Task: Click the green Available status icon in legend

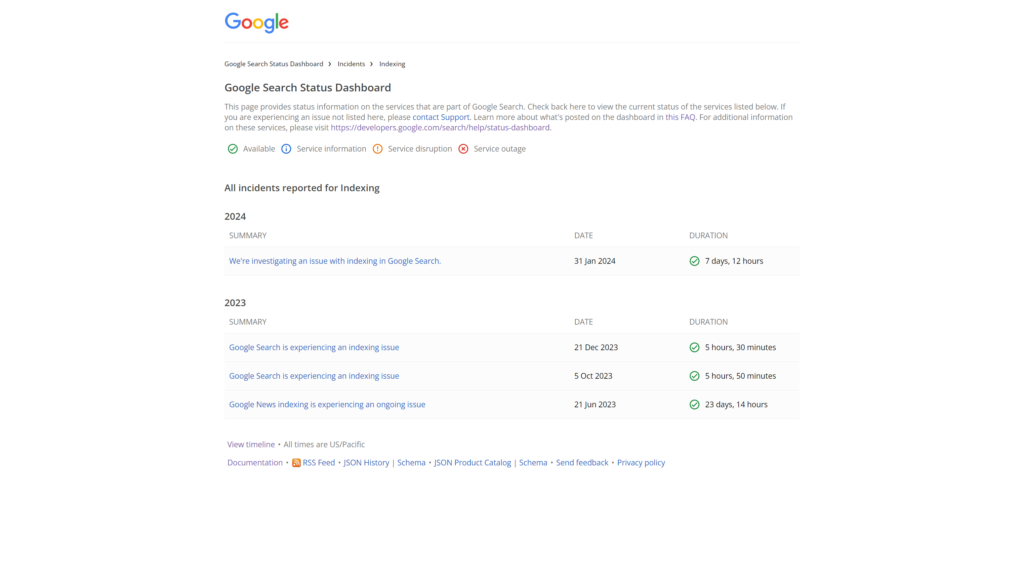Action: point(232,149)
